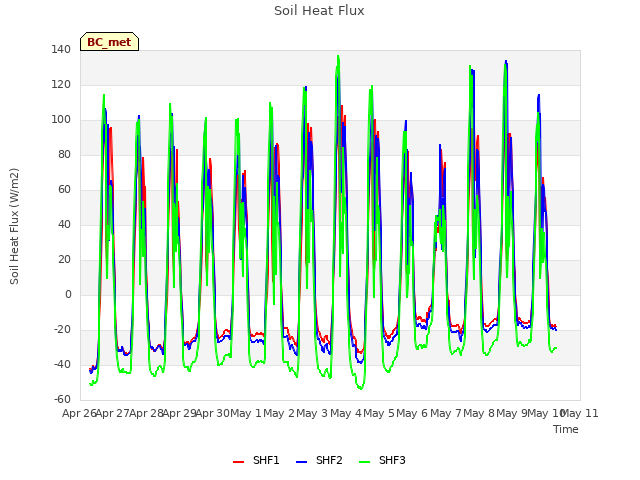Click the Apr 26 x-axis date label
The height and width of the screenshot is (480, 640).
coord(79,413)
